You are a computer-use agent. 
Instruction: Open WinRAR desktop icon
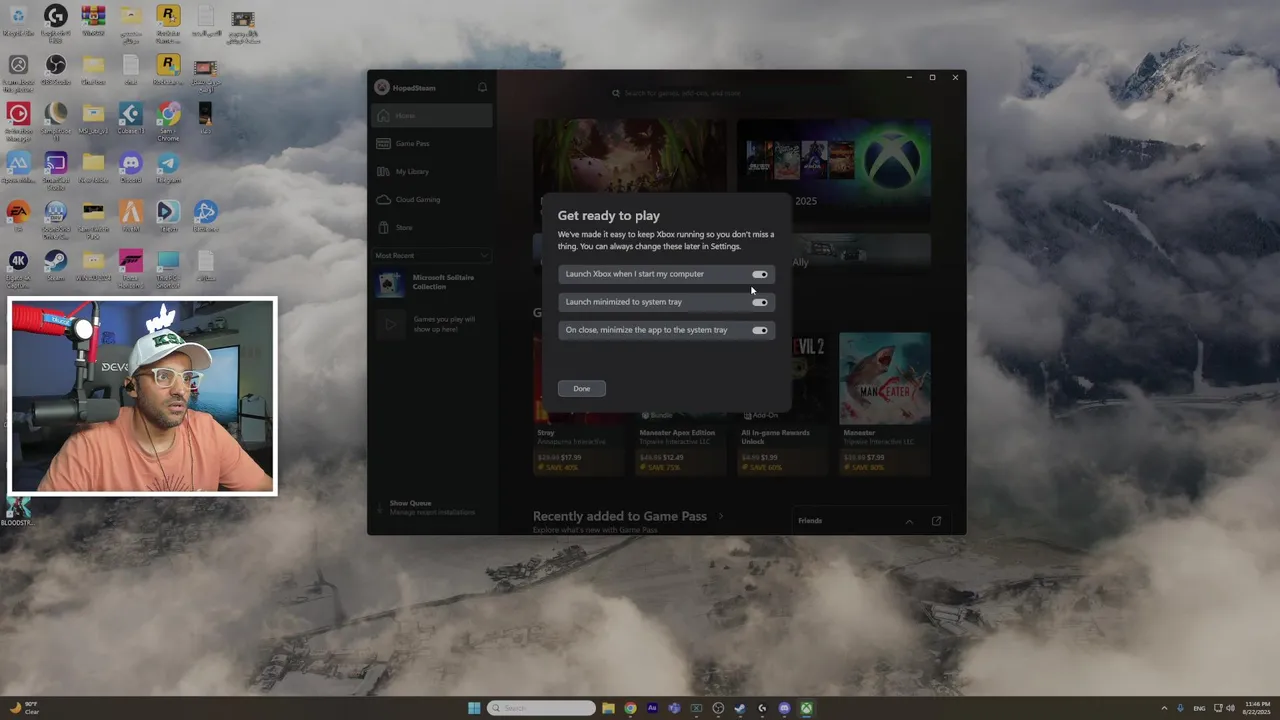93,20
